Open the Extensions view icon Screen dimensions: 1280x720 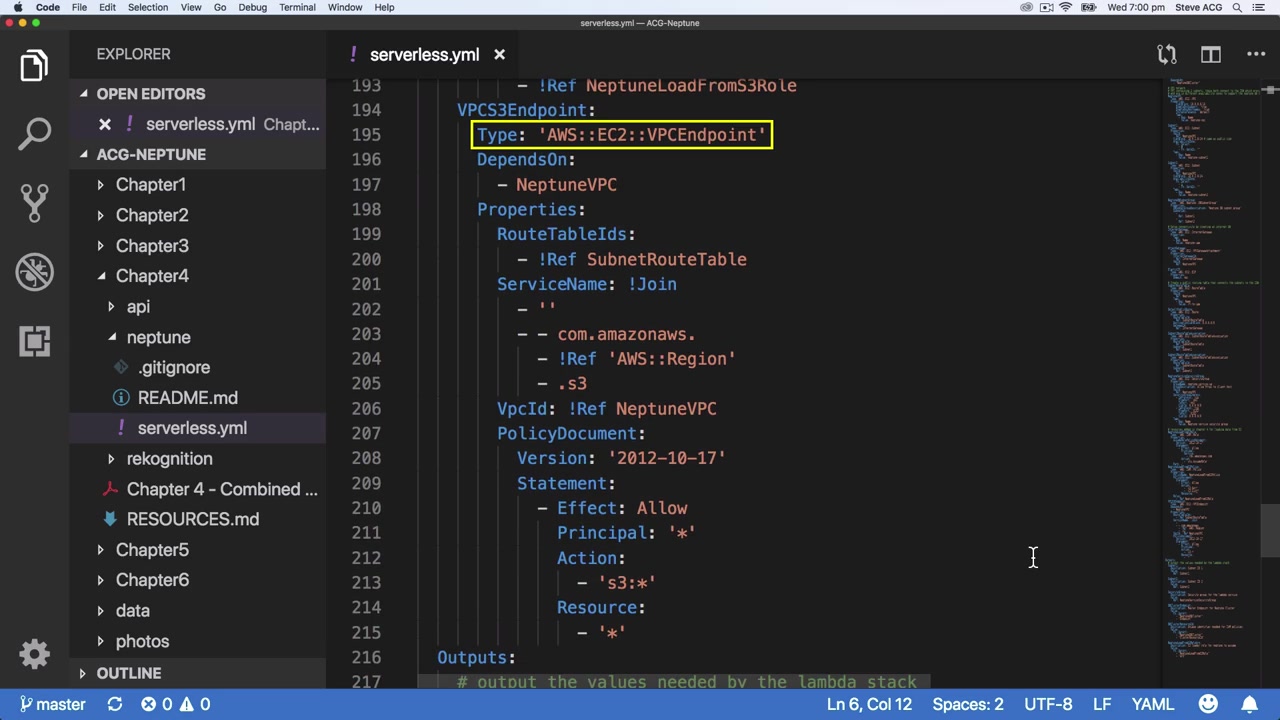(x=34, y=341)
